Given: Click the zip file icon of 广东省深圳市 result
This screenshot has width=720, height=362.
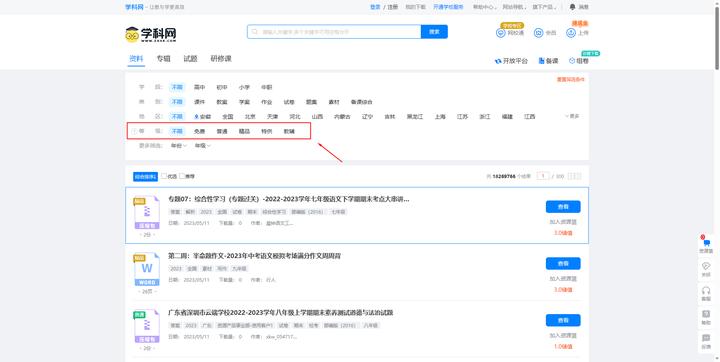Looking at the screenshot, I should (146, 327).
